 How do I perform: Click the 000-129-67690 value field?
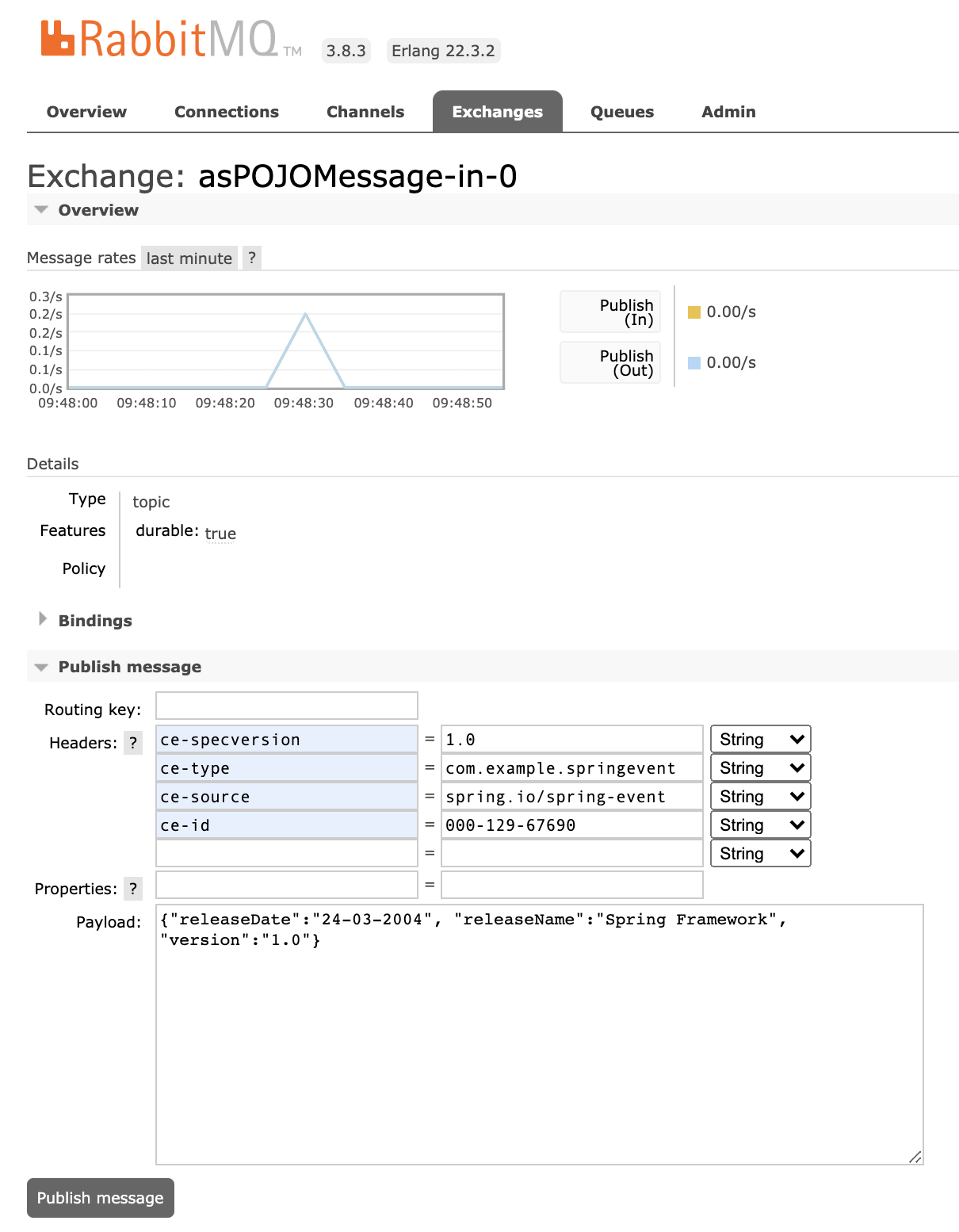(572, 825)
